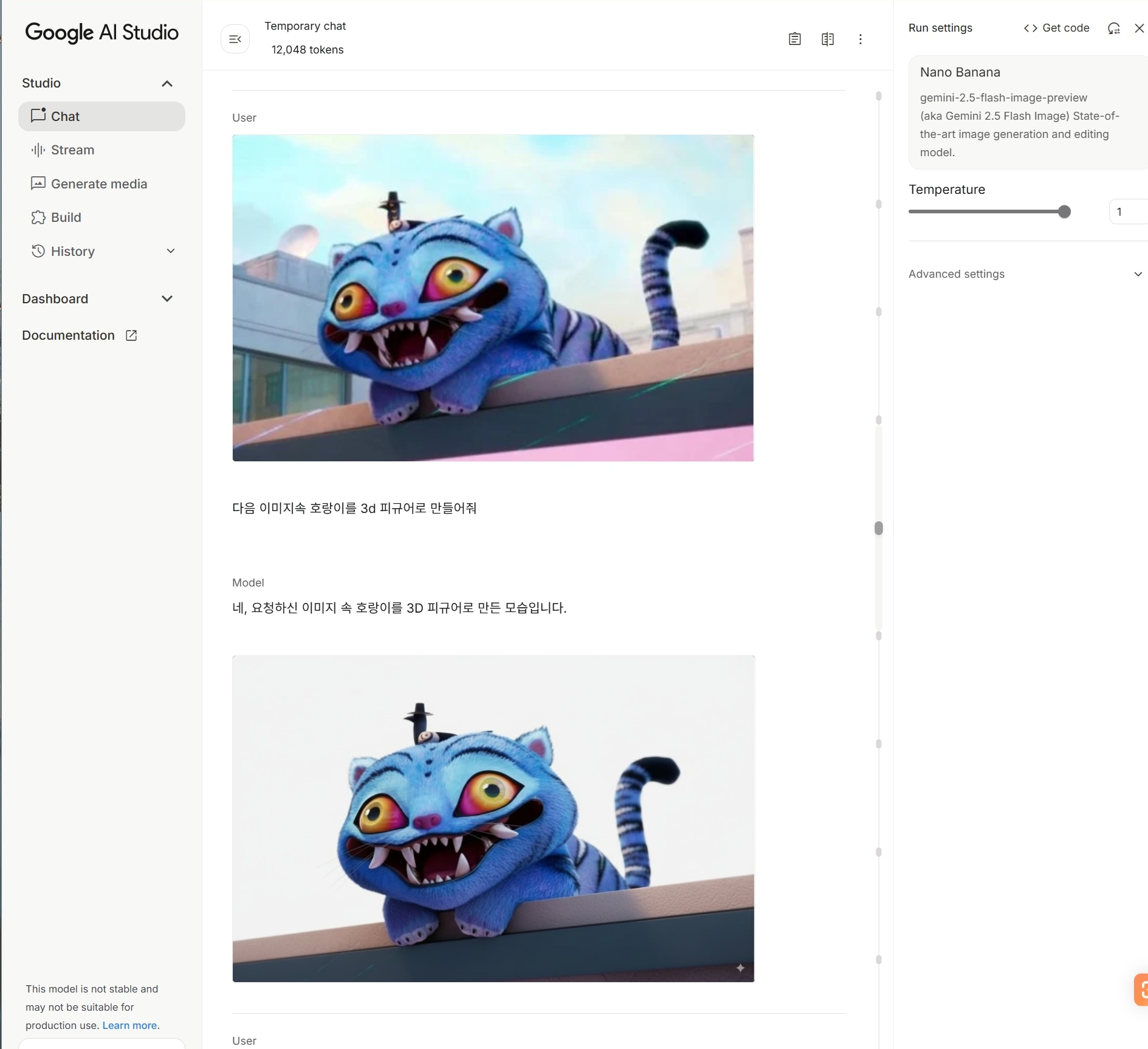Select the Chat nav item
This screenshot has width=1148, height=1049.
(x=65, y=116)
